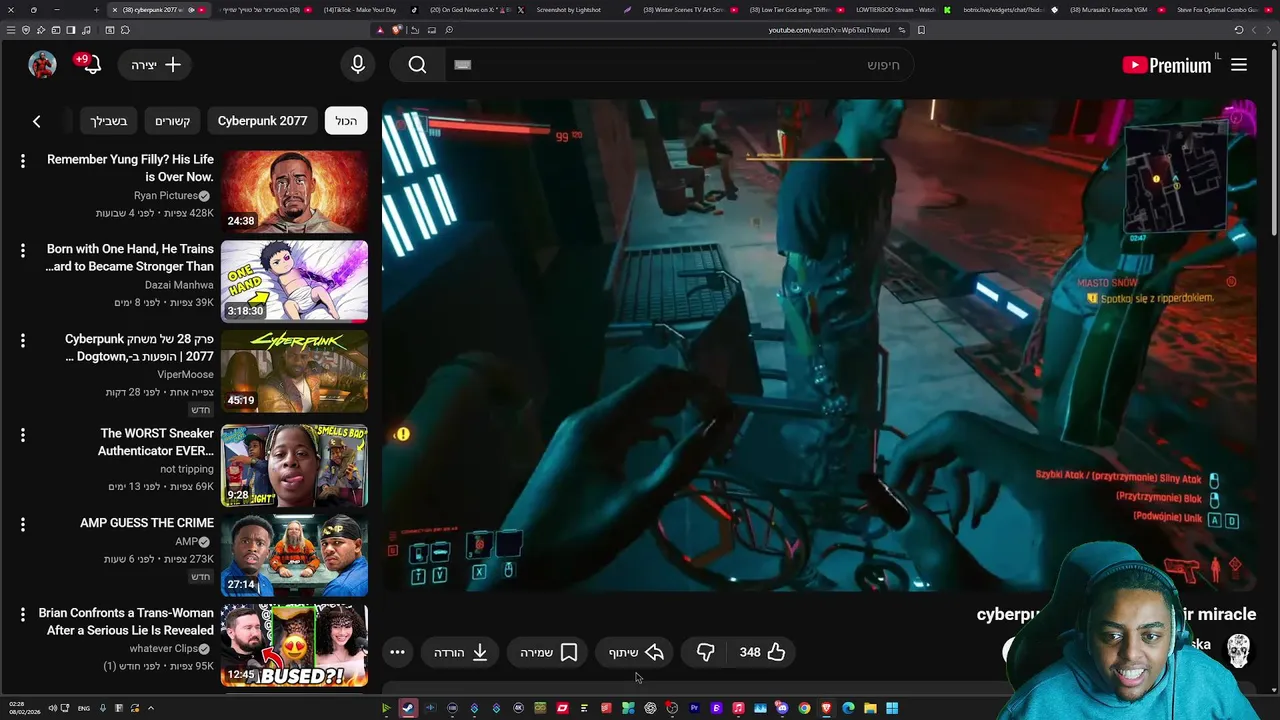Reload the page from the browser toolbar

click(1239, 30)
